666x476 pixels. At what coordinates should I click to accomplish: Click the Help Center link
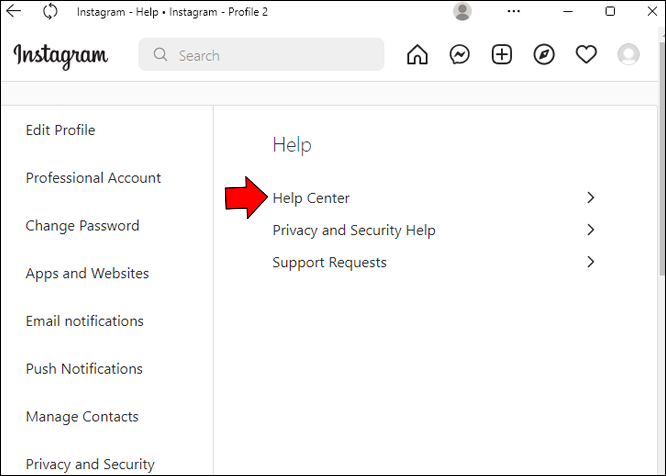click(311, 198)
